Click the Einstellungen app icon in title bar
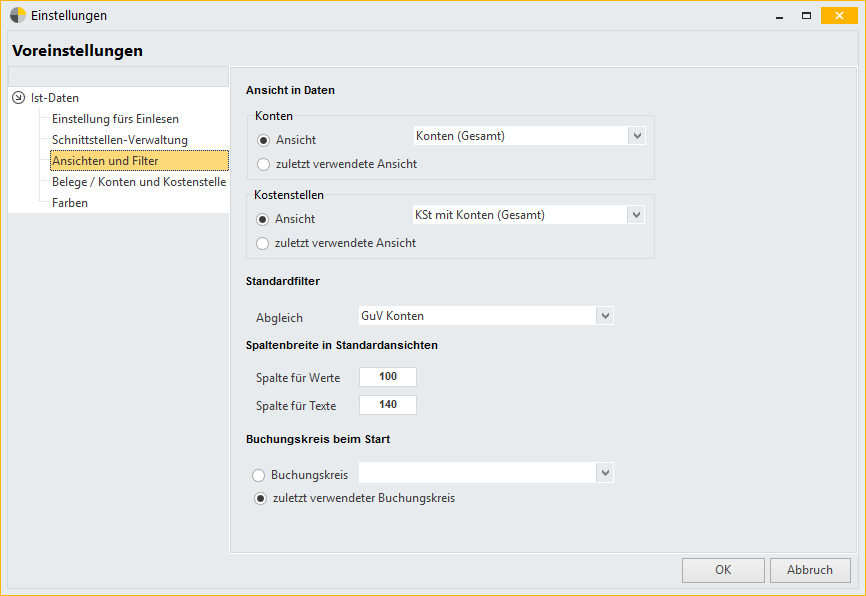 tap(18, 15)
